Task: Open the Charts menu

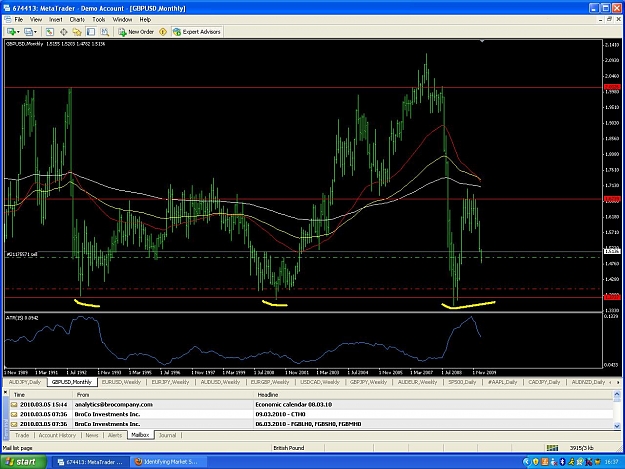Action: [77, 20]
